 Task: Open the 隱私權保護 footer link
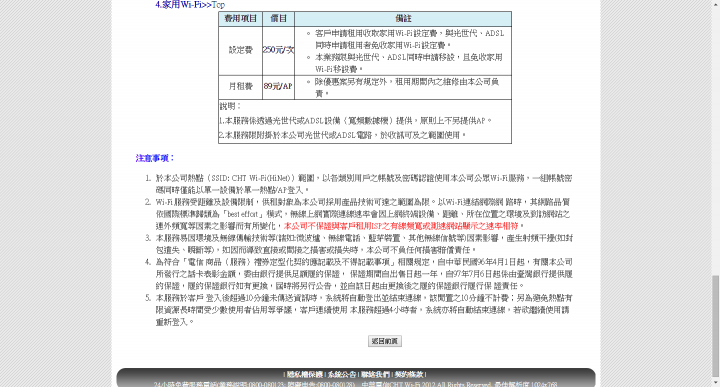click(305, 375)
